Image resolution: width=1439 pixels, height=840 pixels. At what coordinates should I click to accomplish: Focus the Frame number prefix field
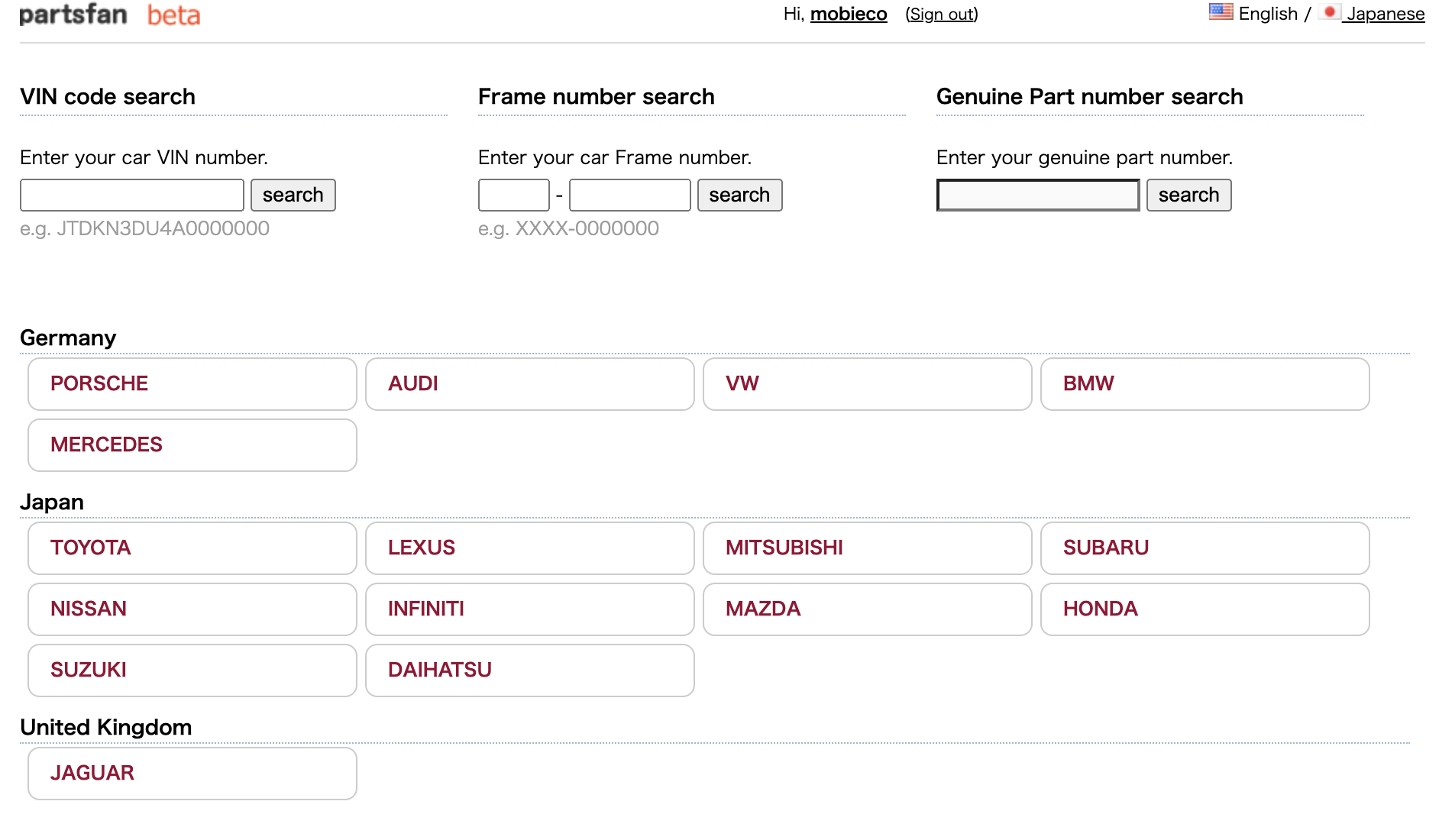tap(514, 195)
